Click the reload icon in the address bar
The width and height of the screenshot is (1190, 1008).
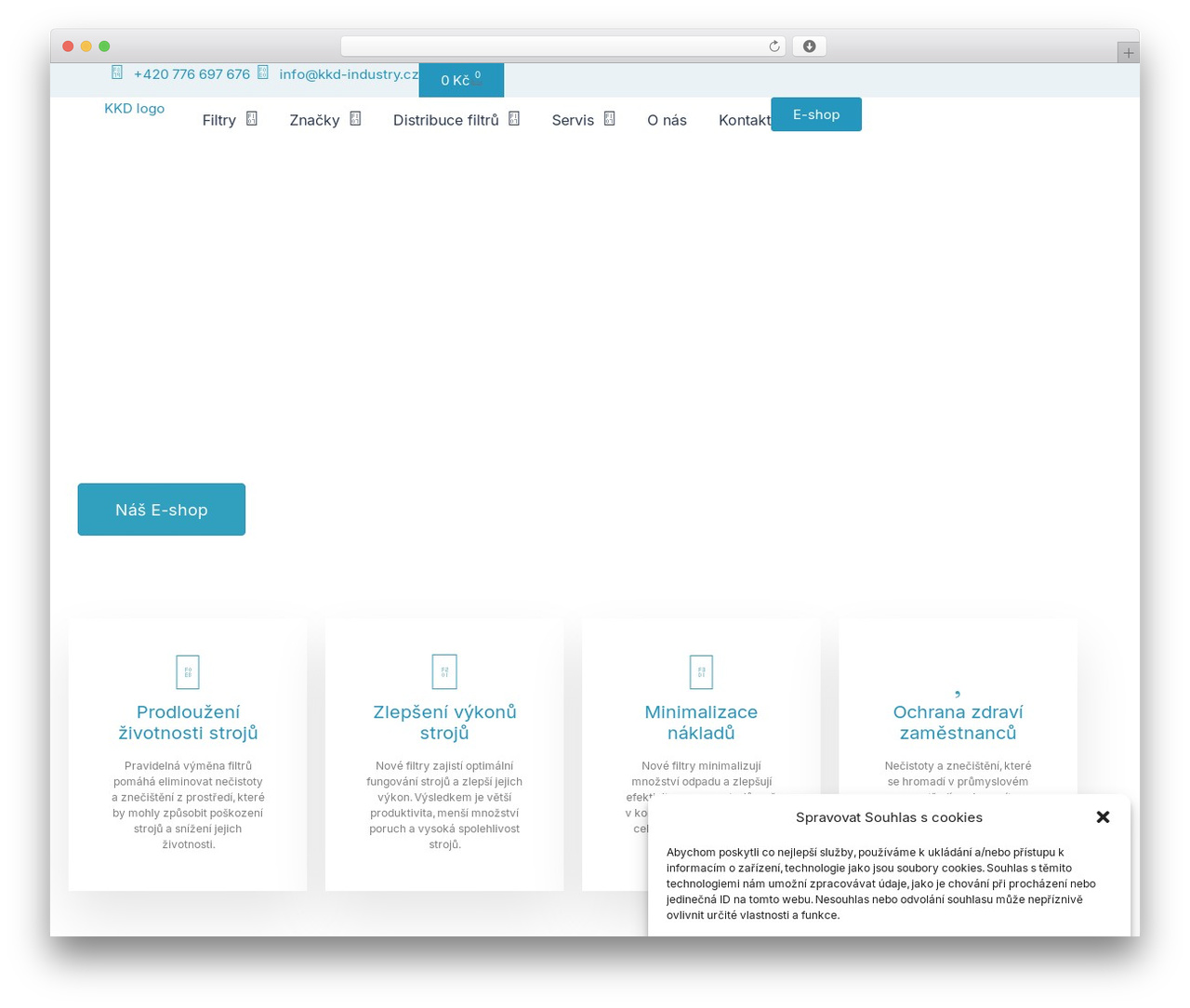(773, 46)
